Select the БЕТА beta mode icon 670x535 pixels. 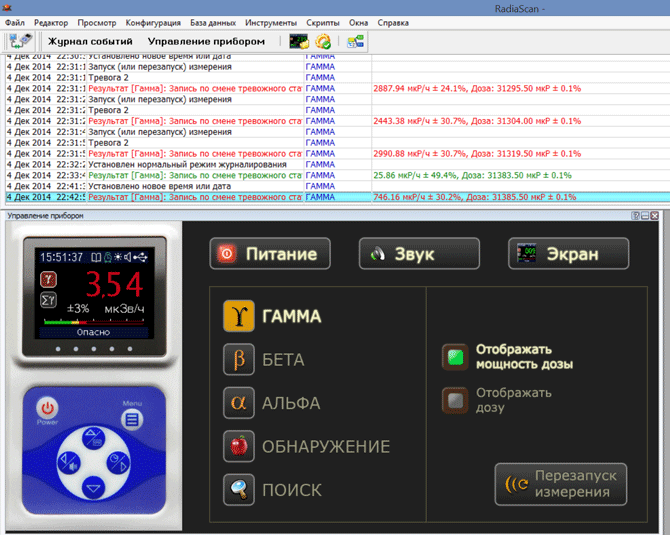coord(238,360)
